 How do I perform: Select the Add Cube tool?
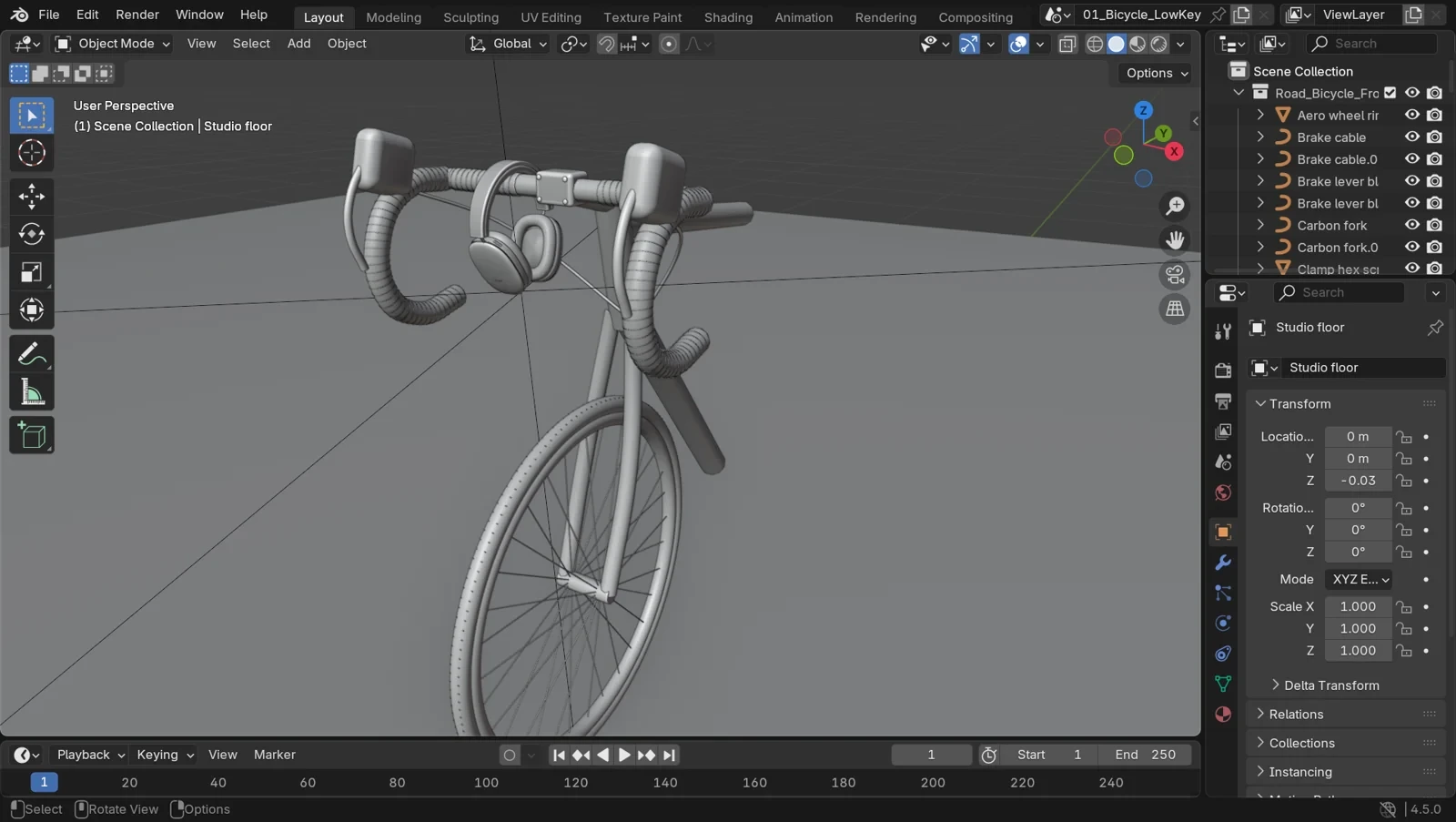tap(32, 435)
